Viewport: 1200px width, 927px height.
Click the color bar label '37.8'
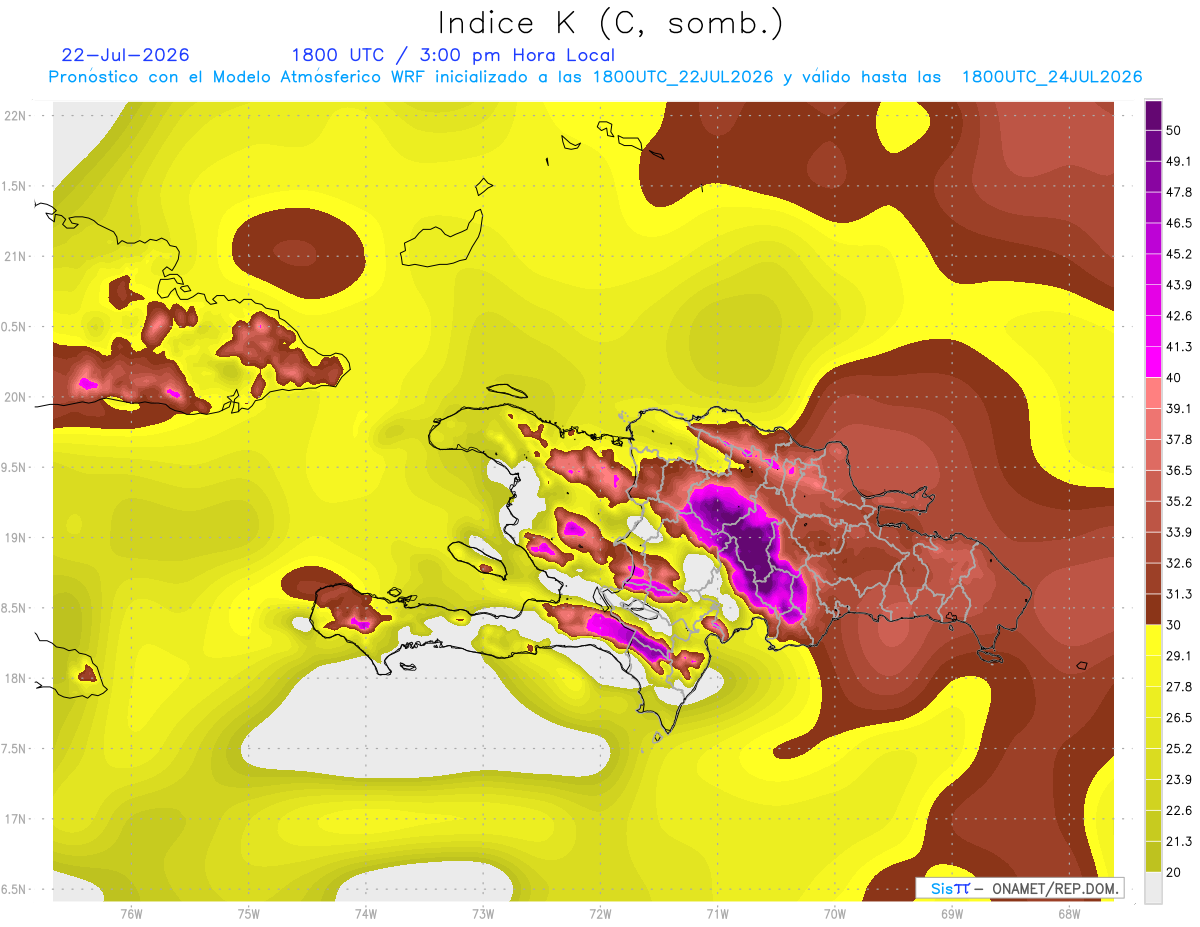click(x=1179, y=439)
